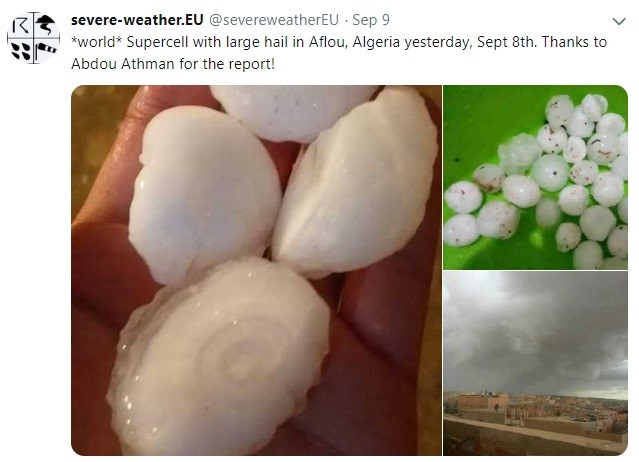The height and width of the screenshot is (462, 639).
Task: Click the lightning symbol in the avatar
Action: pyautogui.click(x=21, y=26)
